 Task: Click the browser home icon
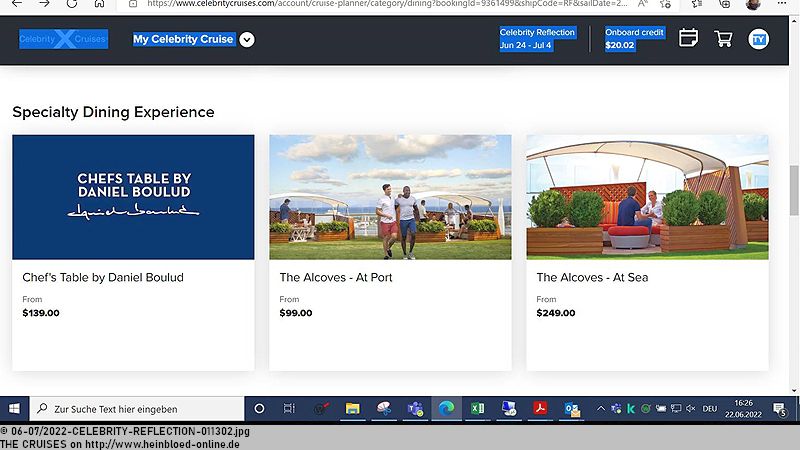tap(99, 4)
